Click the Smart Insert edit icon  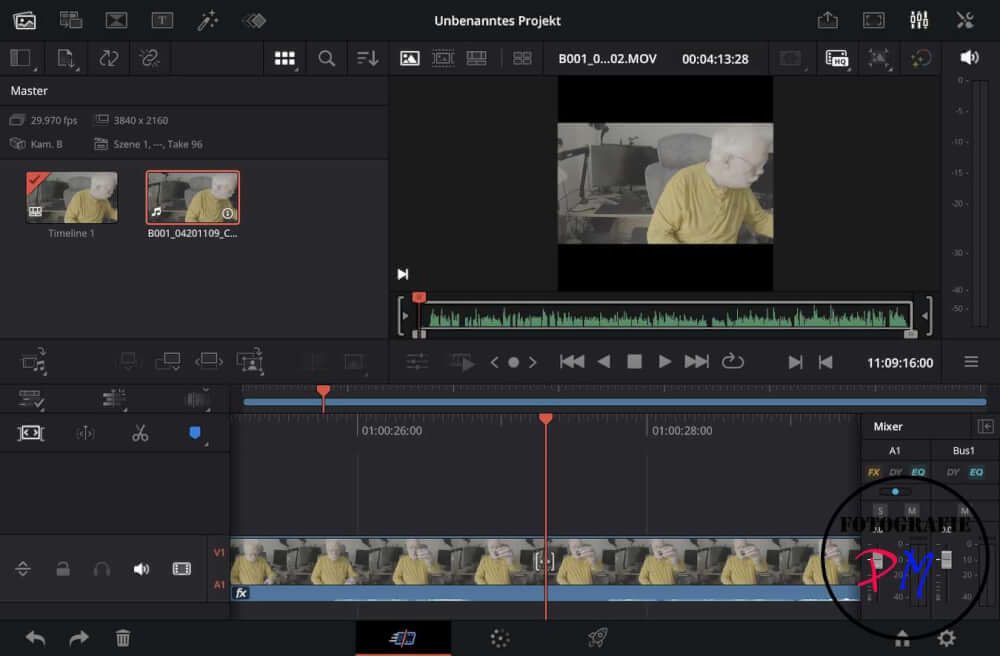[128, 361]
